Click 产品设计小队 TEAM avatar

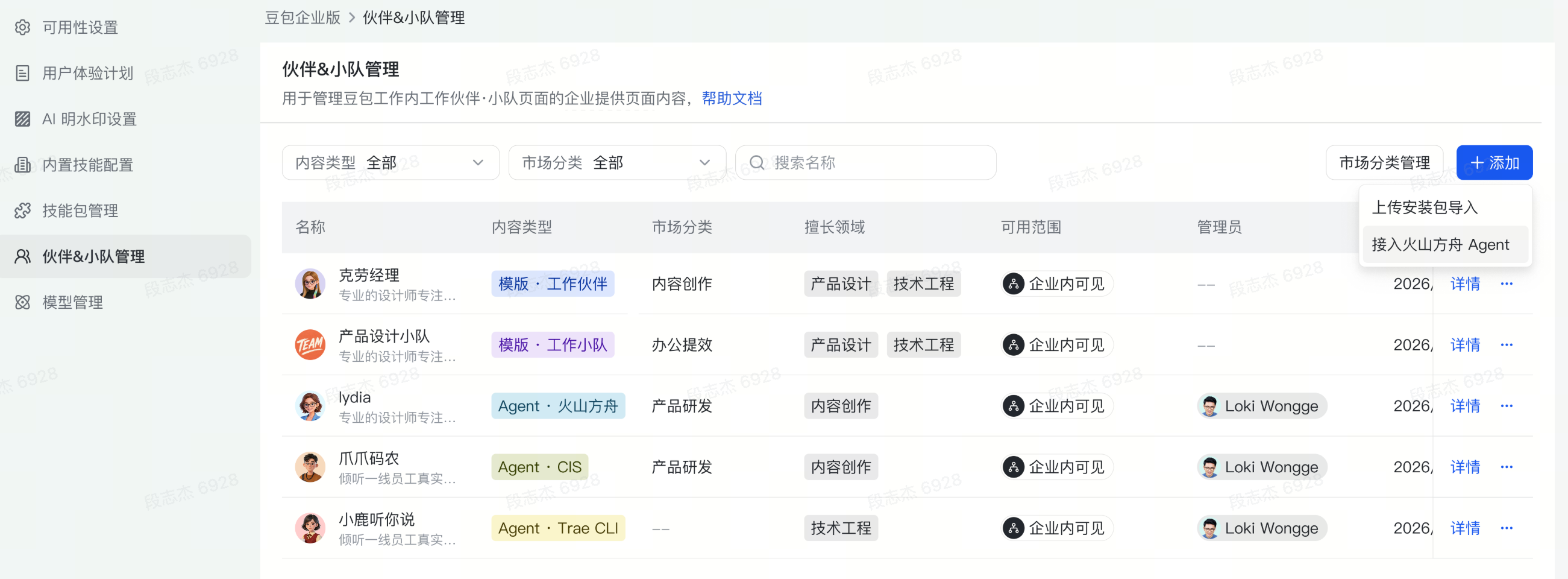point(310,345)
